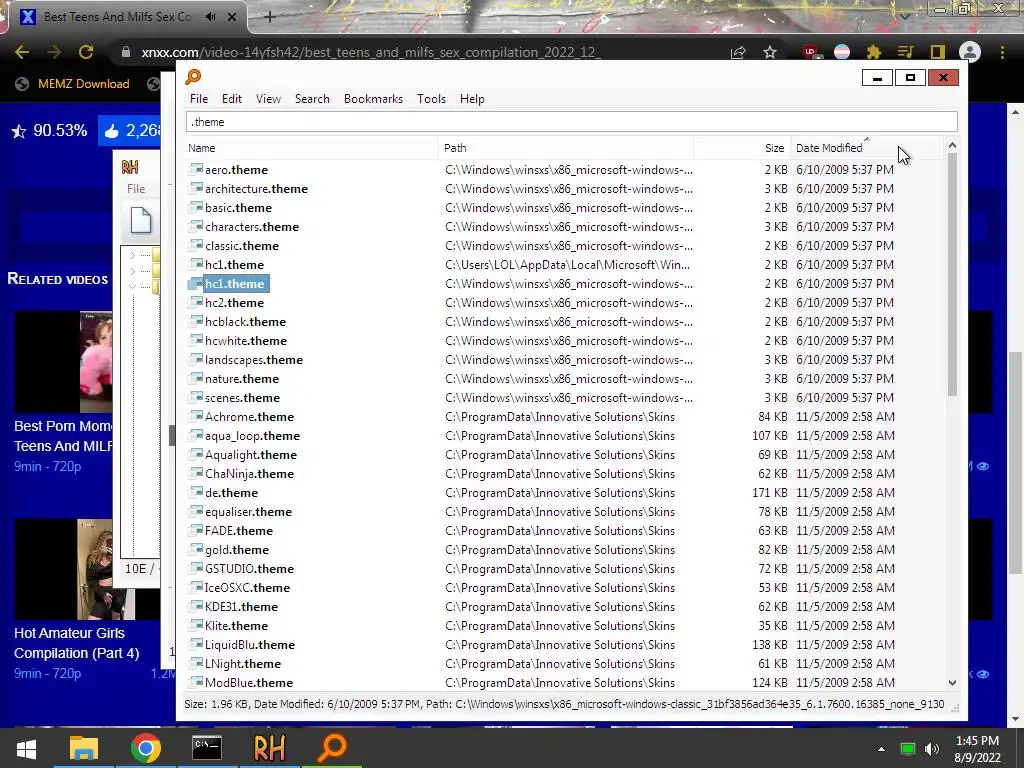Open File Explorer from taskbar
The width and height of the screenshot is (1024, 768).
pyautogui.click(x=84, y=748)
